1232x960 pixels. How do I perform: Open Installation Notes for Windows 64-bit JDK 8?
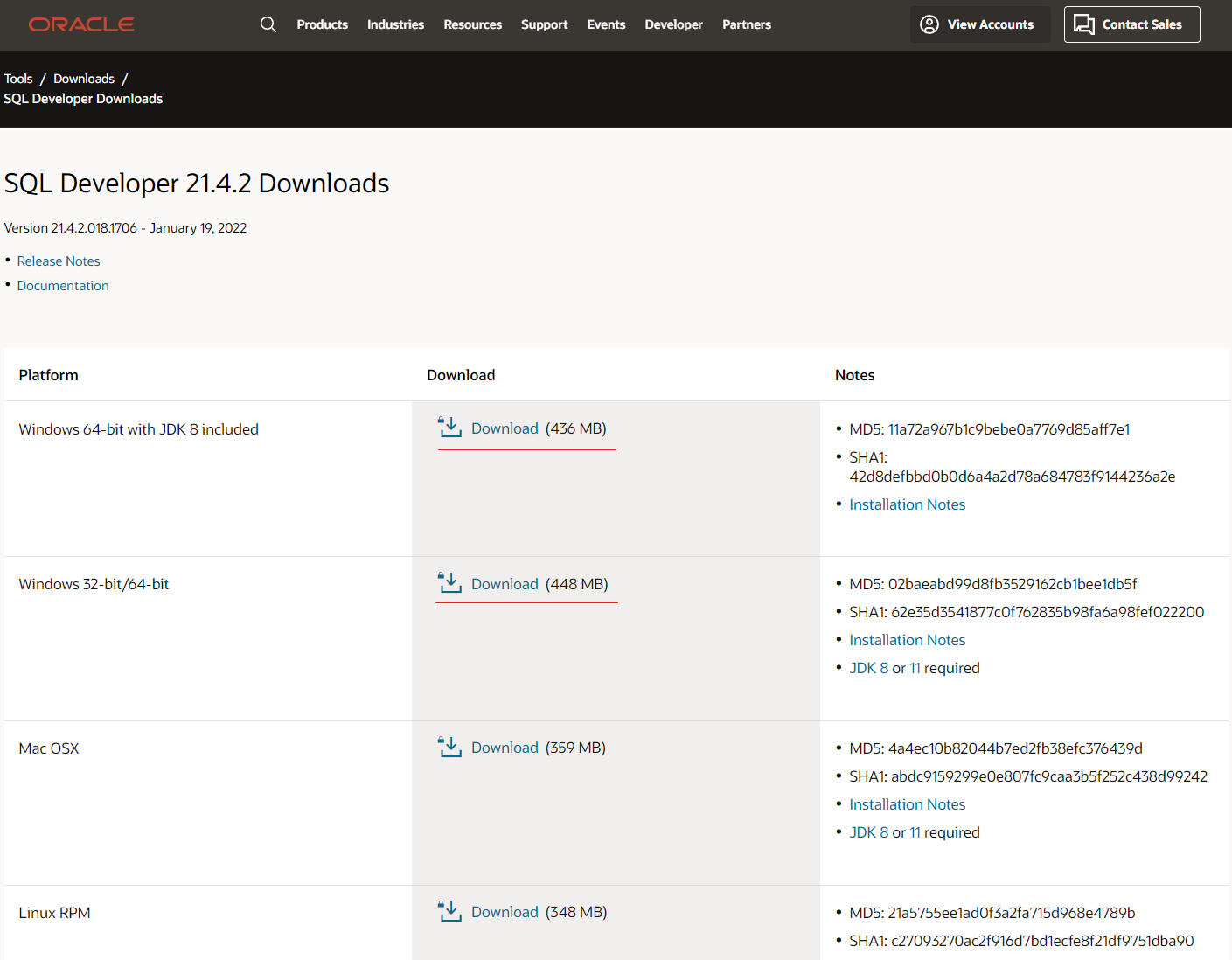point(908,504)
